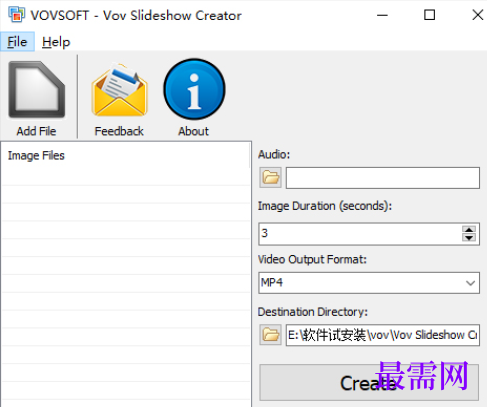Click the Audio file path field

pos(383,178)
